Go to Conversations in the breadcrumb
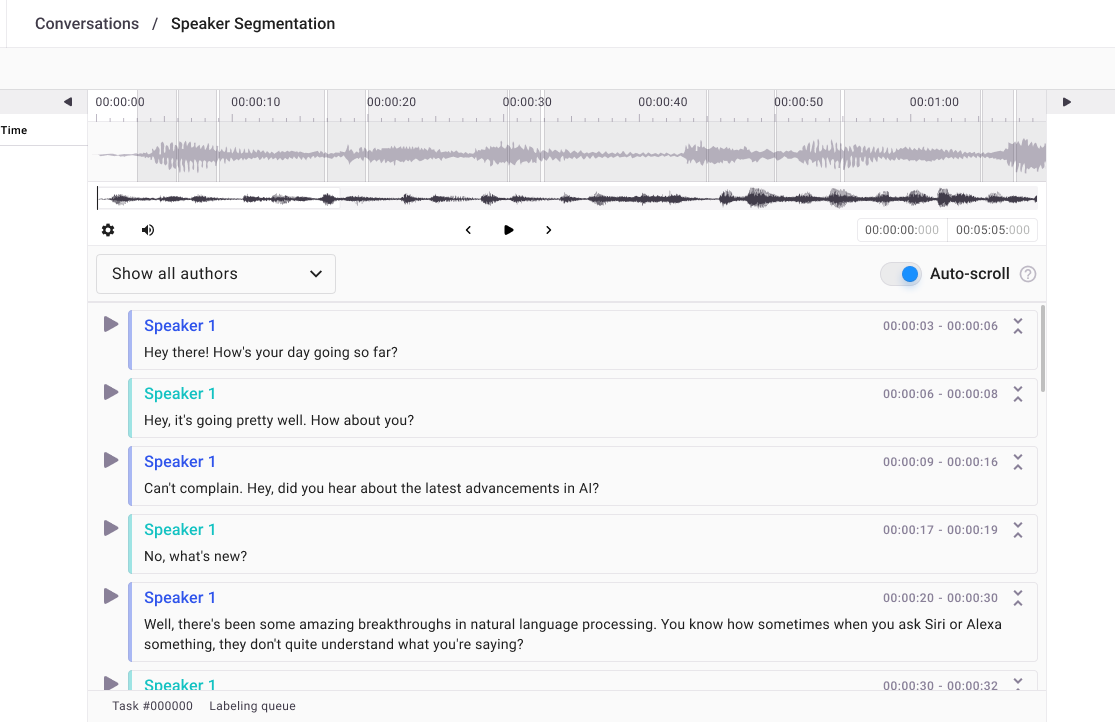Viewport: 1115px width, 722px height. (87, 23)
